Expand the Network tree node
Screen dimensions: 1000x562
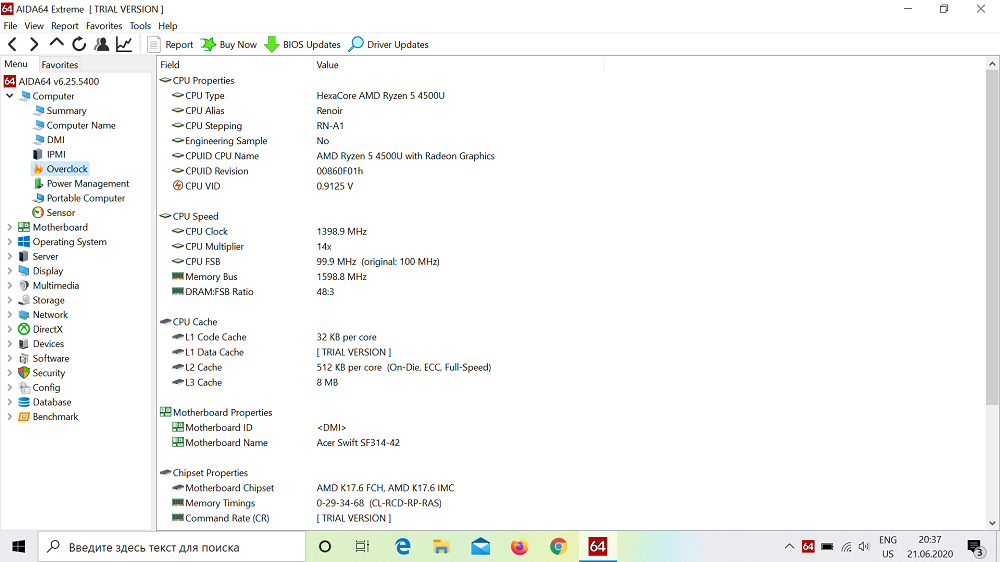click(x=10, y=314)
